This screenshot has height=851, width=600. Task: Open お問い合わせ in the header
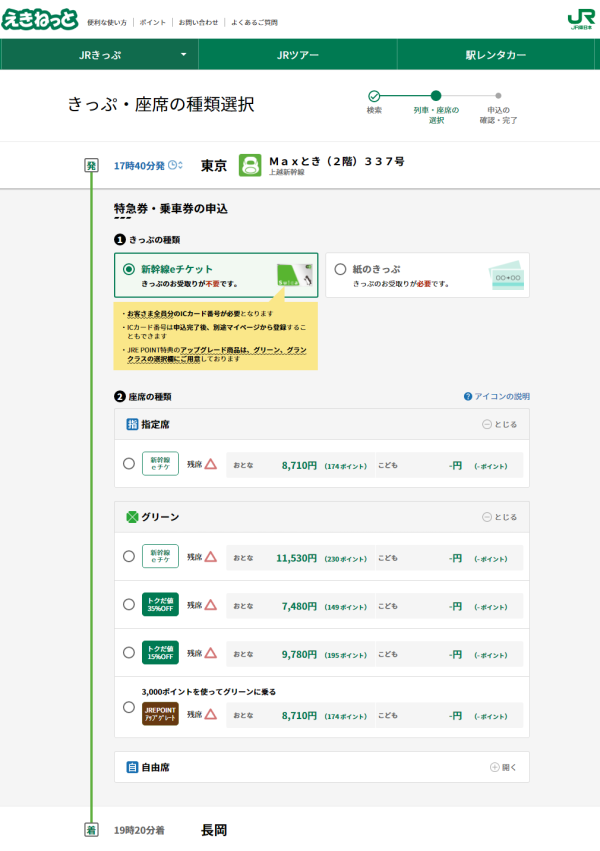coord(199,22)
